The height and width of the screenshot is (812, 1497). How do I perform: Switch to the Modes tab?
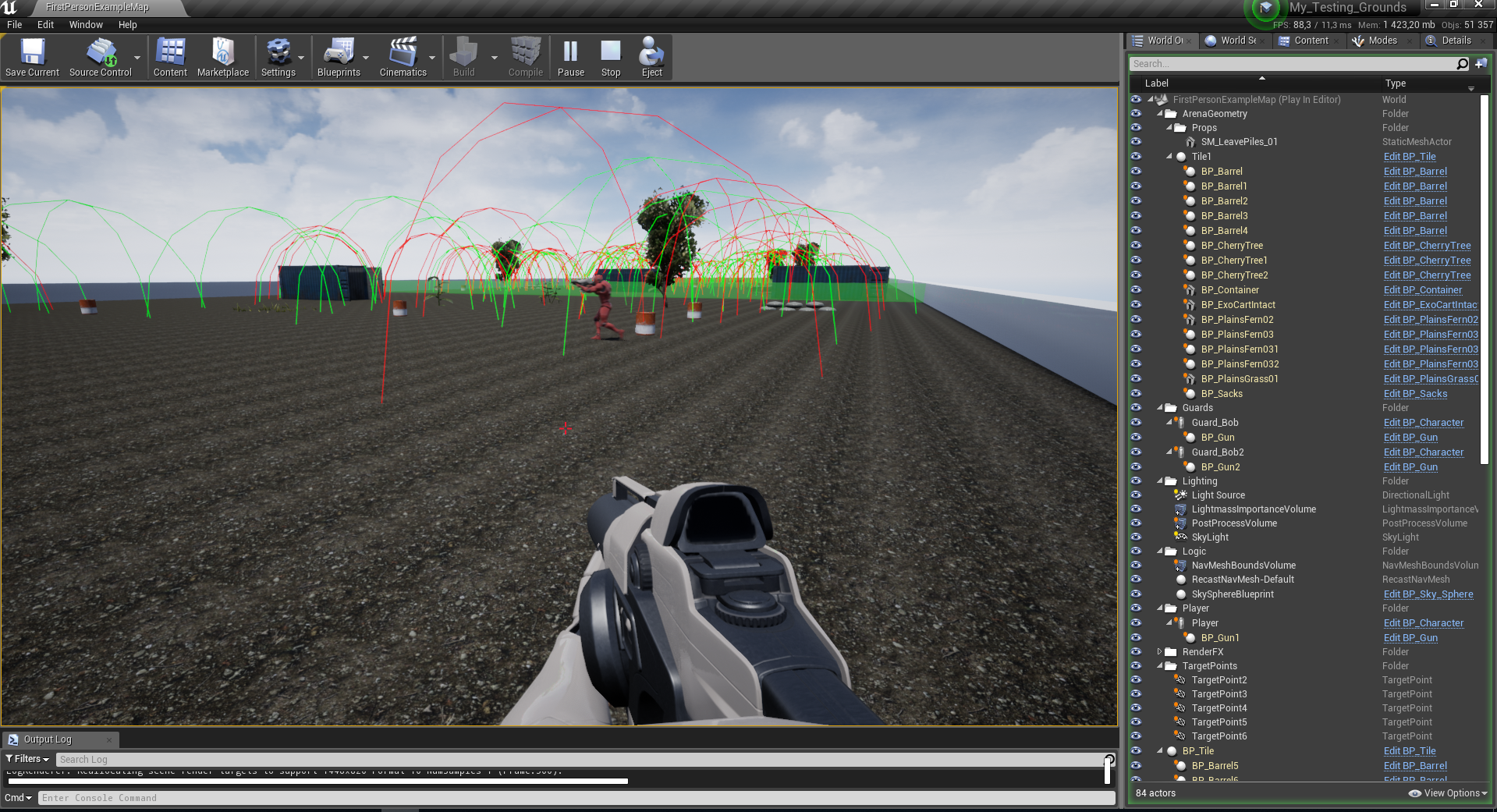[x=1382, y=41]
